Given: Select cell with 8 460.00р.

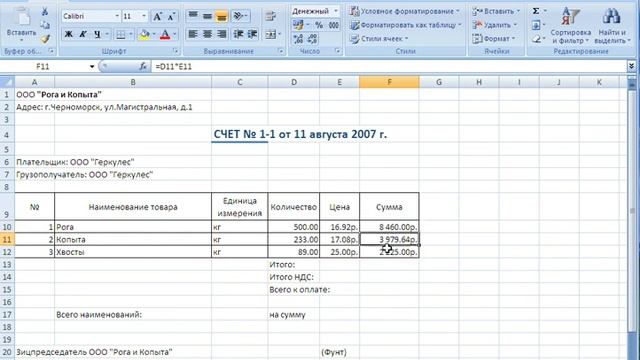Looking at the screenshot, I should pos(389,227).
